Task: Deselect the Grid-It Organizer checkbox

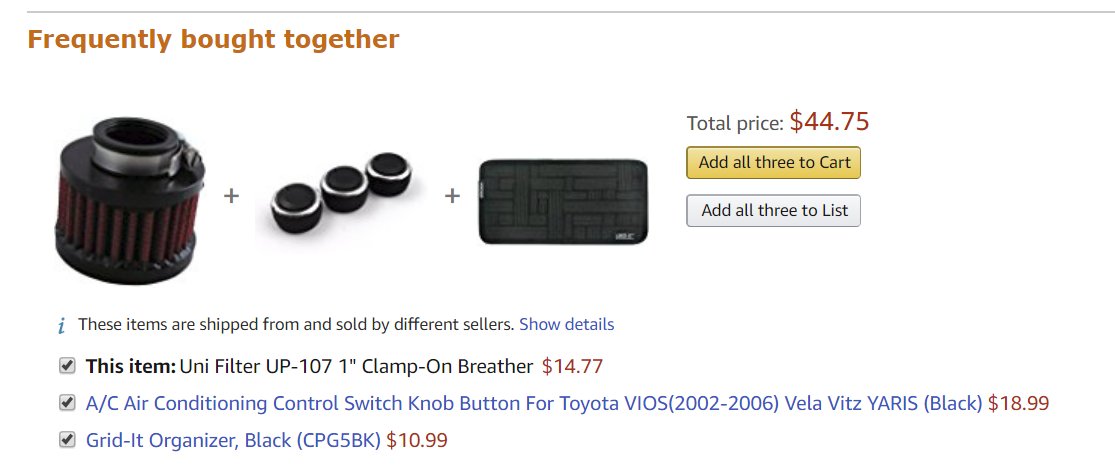Action: 67,440
